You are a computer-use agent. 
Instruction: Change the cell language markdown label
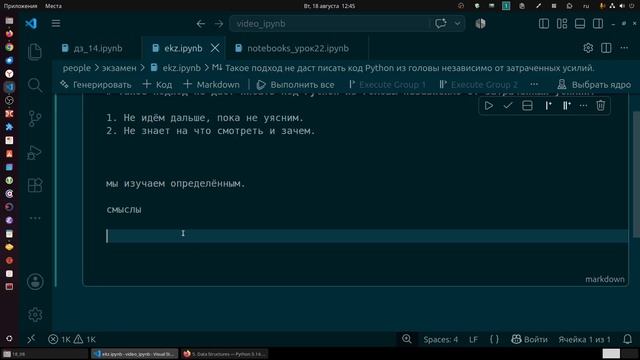pos(604,279)
